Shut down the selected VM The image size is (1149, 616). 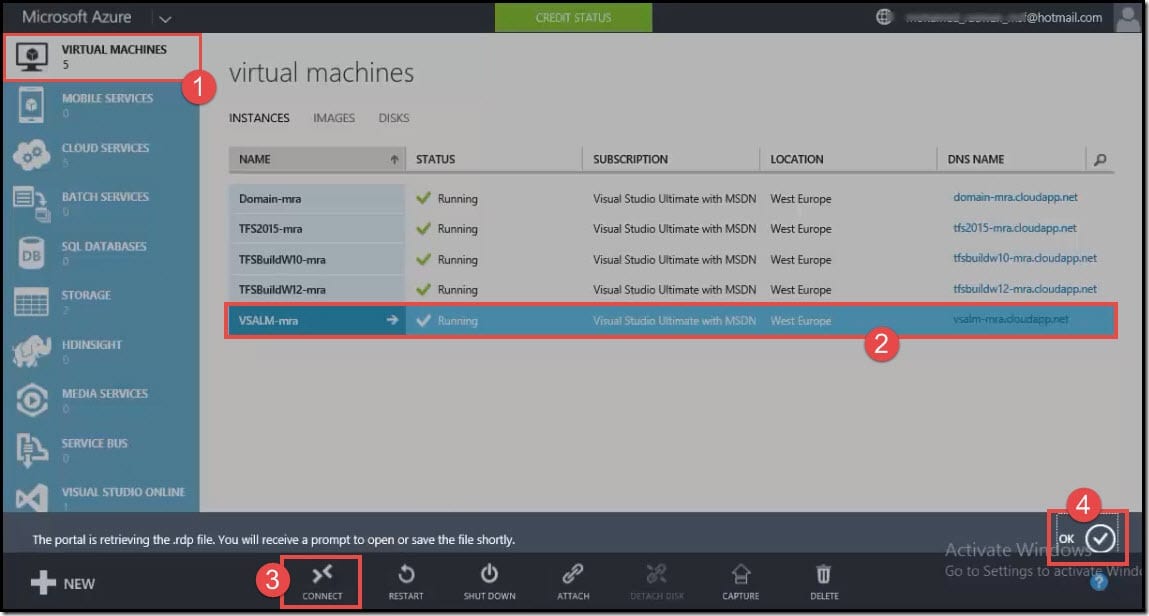tap(489, 582)
